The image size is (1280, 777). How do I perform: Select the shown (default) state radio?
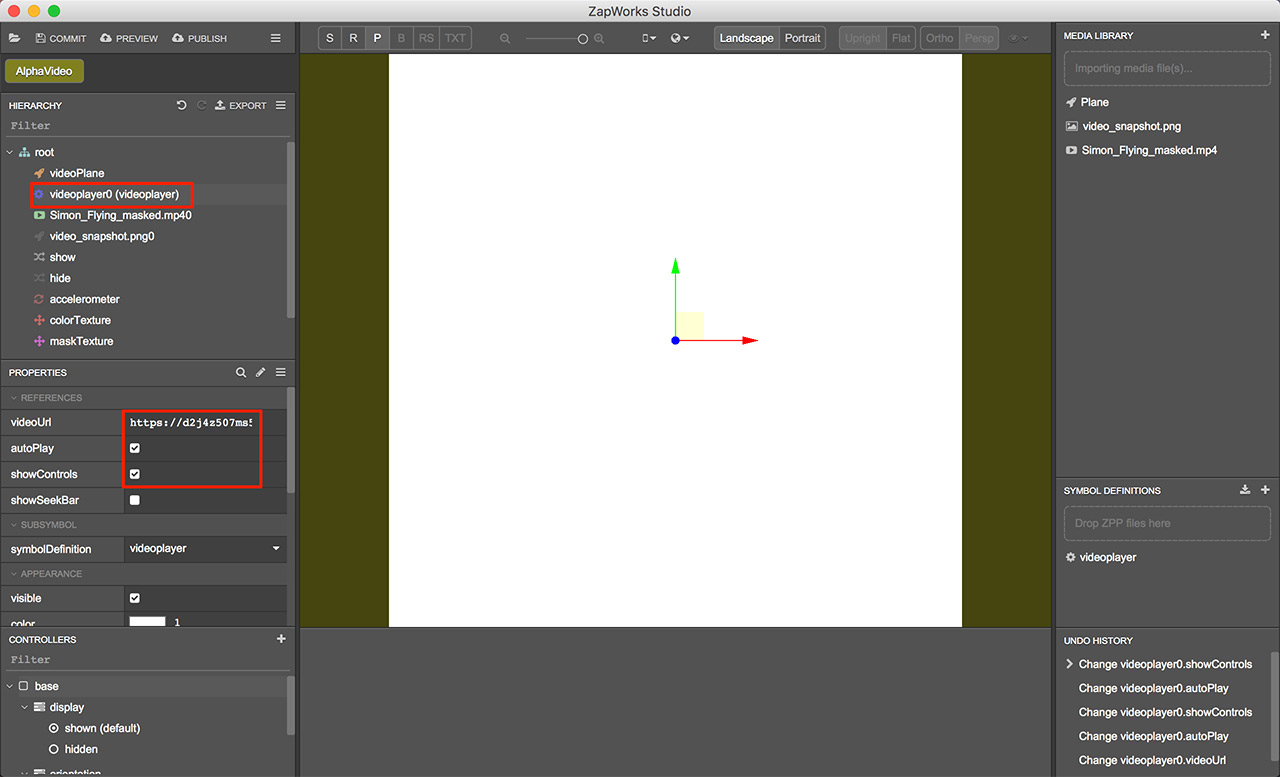pyautogui.click(x=54, y=728)
